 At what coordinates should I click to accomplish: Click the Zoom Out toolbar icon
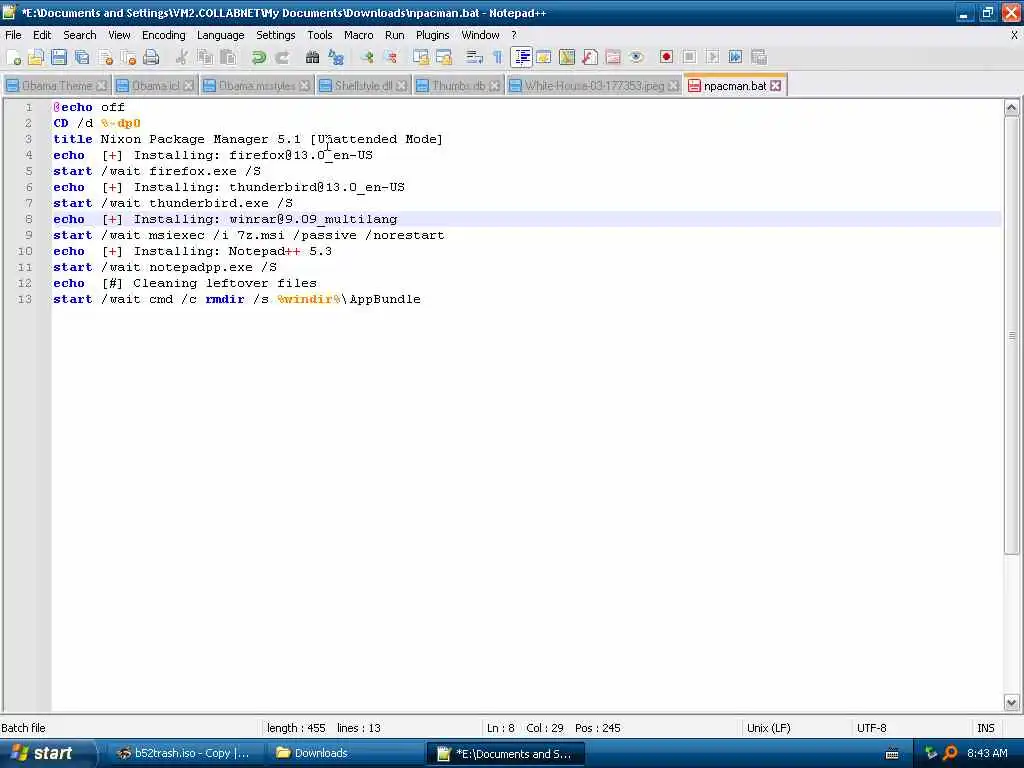[390, 57]
